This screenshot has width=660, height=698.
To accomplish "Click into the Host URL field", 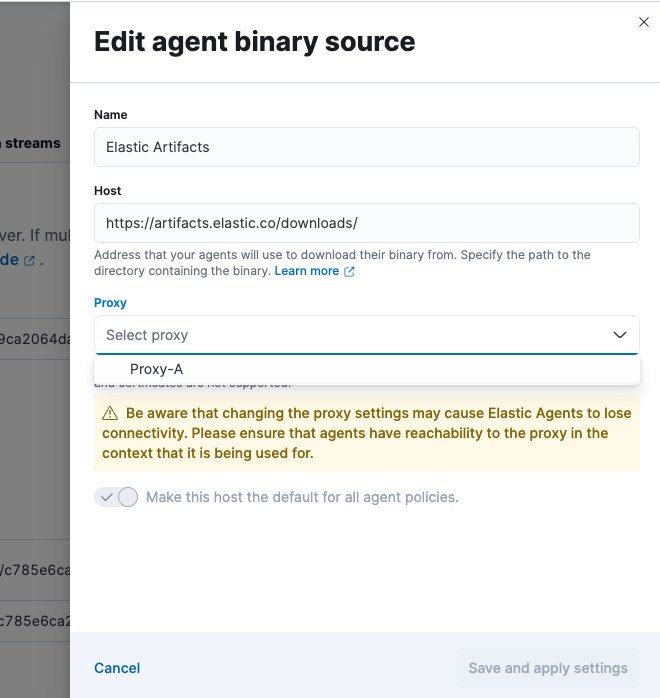I will tap(367, 223).
